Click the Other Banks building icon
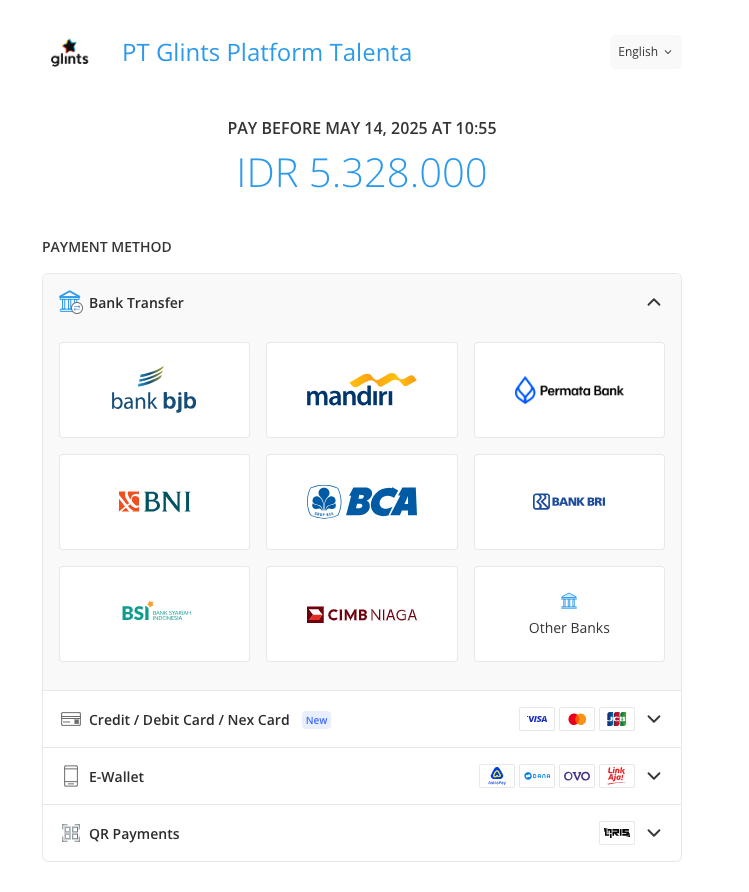This screenshot has width=749, height=892. [x=569, y=601]
